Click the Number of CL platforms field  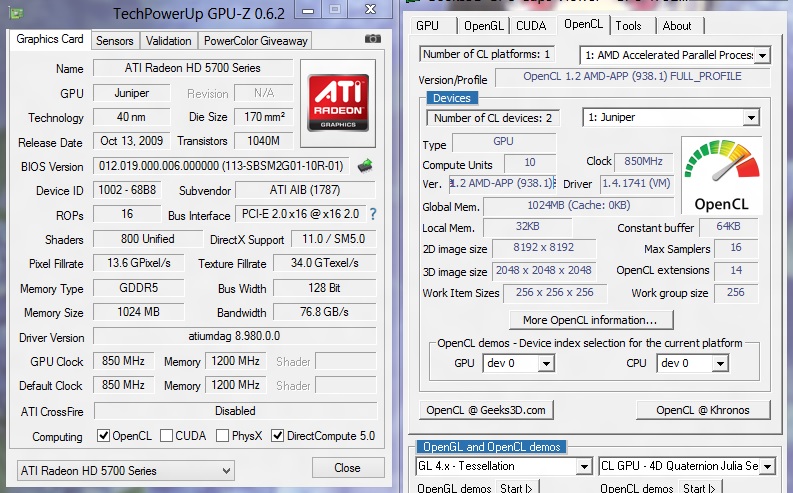point(487,54)
